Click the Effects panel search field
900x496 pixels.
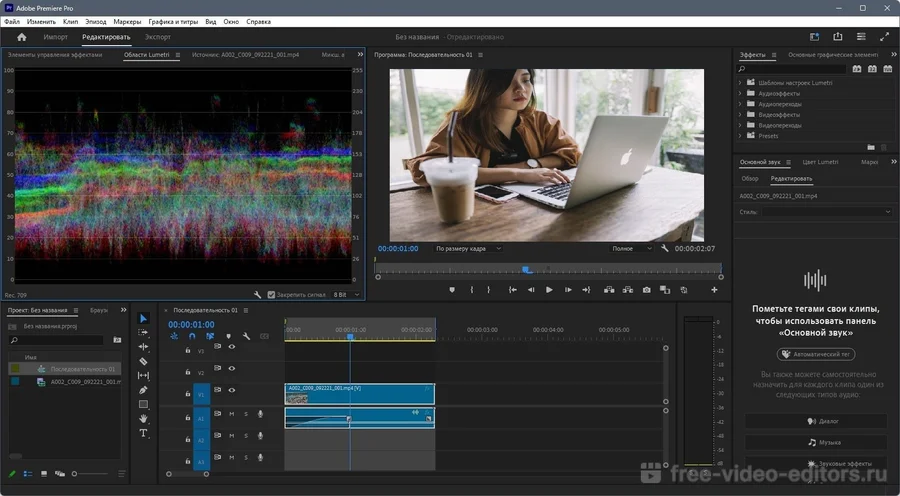coord(792,69)
